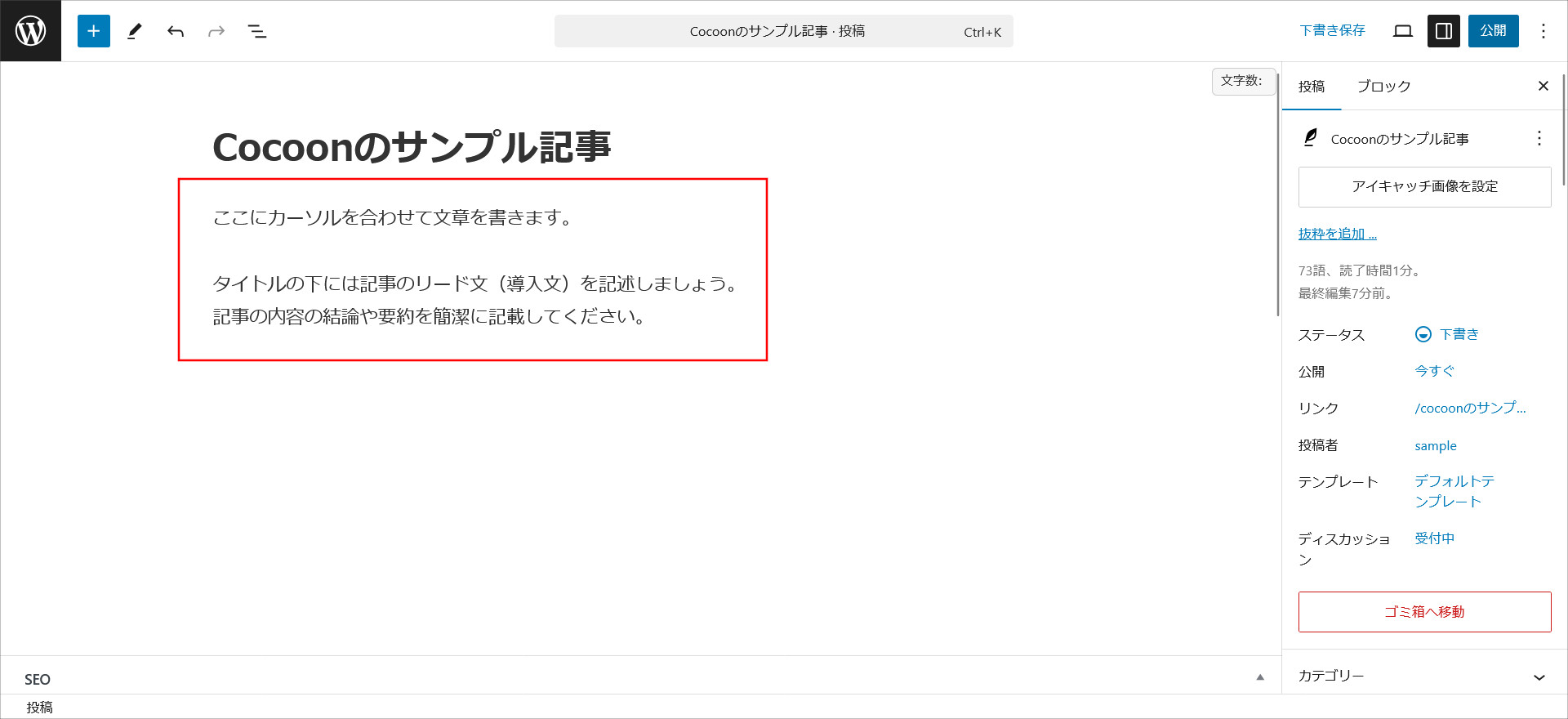Open the top bar options menu
Image resolution: width=1568 pixels, height=719 pixels.
click(1543, 31)
